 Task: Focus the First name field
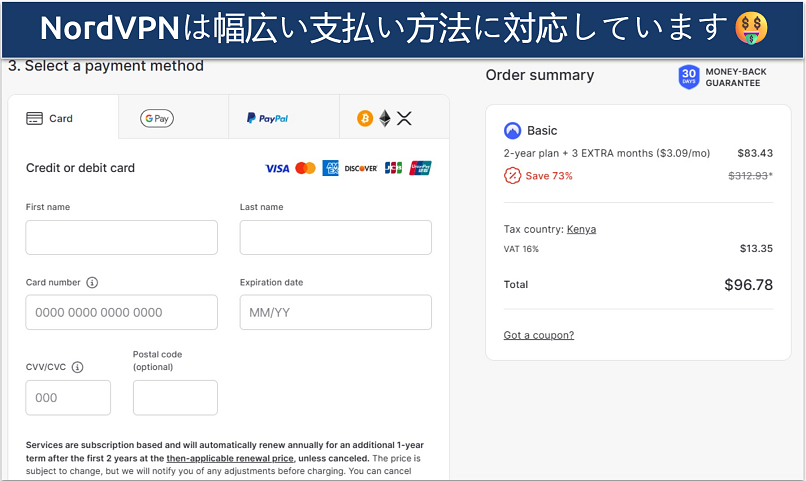coord(121,238)
